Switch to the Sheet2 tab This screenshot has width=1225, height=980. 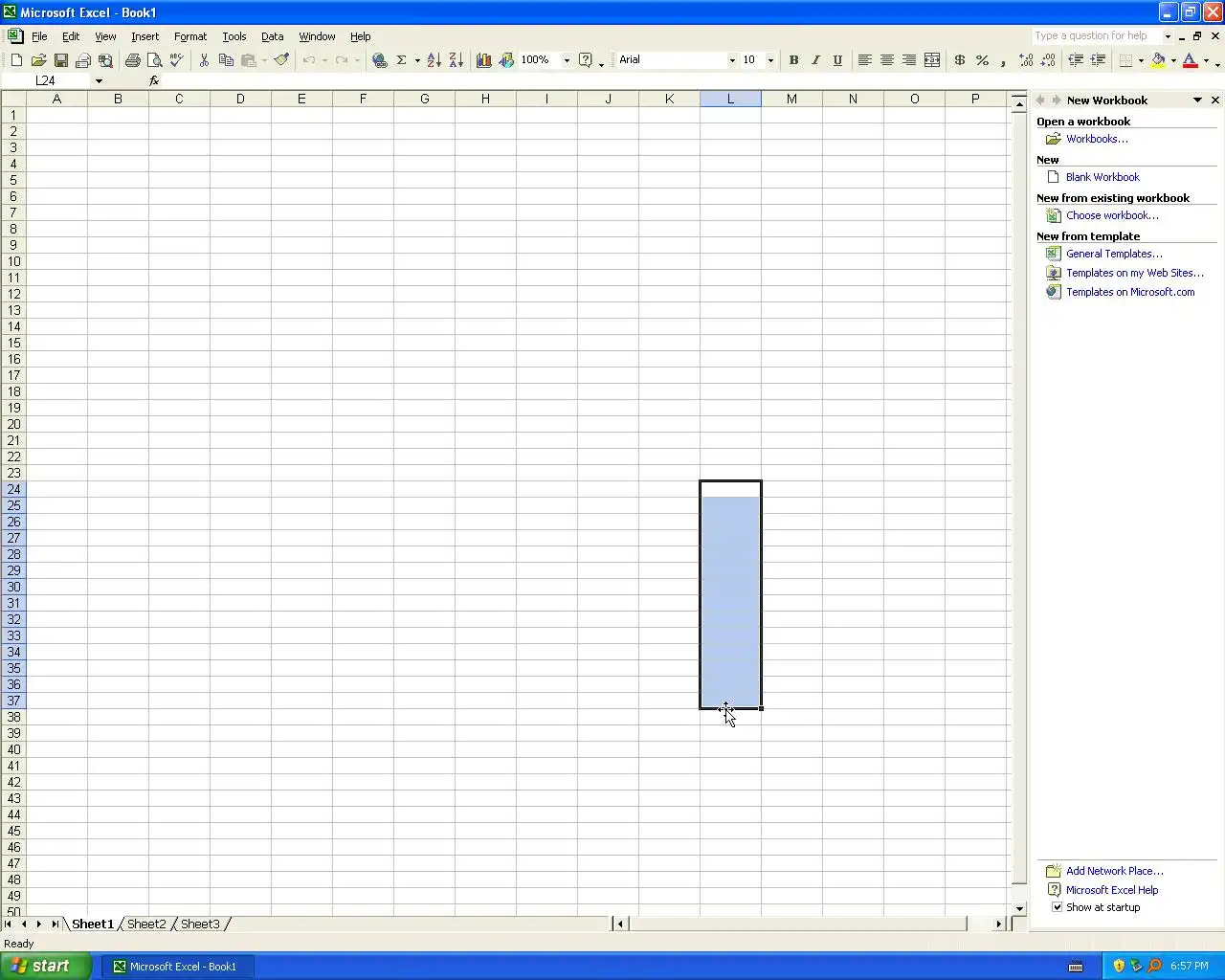(147, 924)
